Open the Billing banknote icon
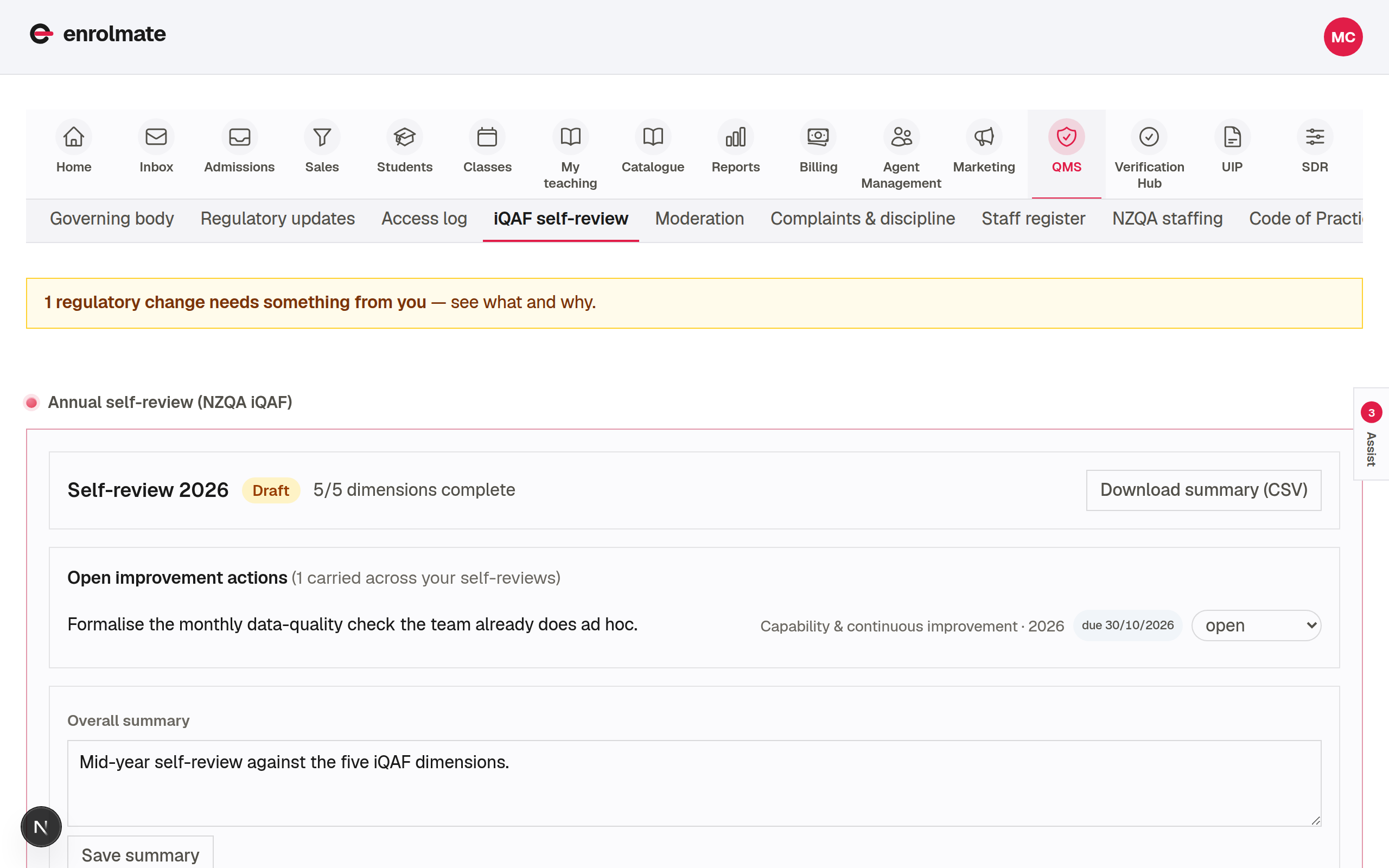 [x=818, y=137]
